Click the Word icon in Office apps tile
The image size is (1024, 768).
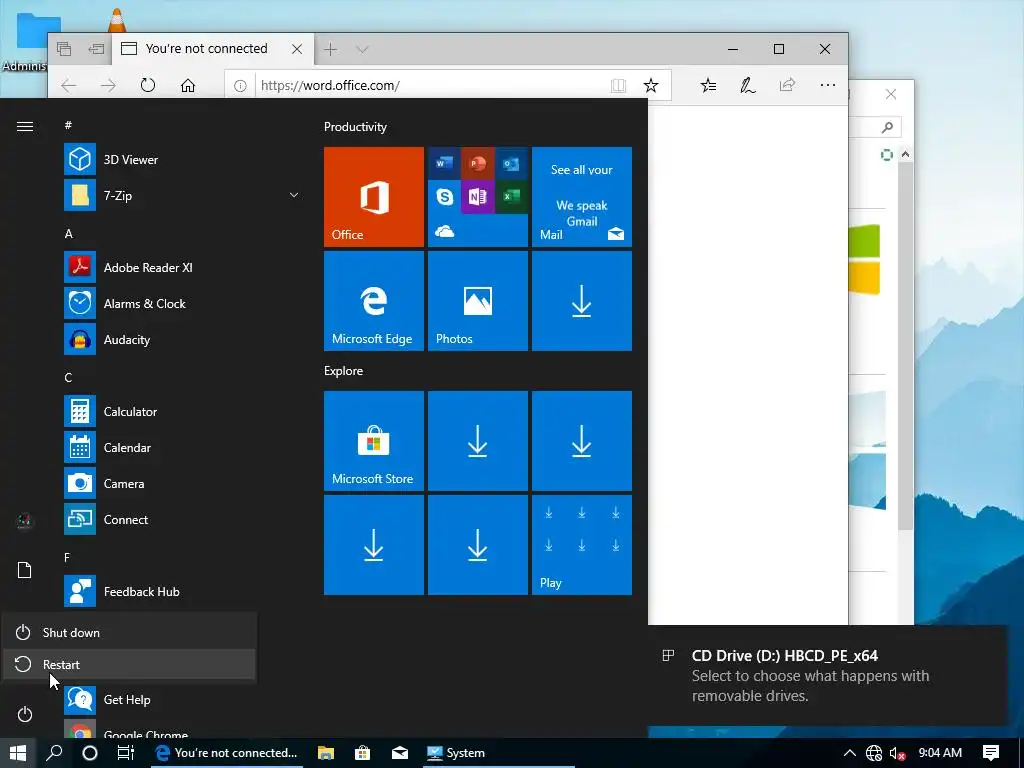click(x=444, y=163)
